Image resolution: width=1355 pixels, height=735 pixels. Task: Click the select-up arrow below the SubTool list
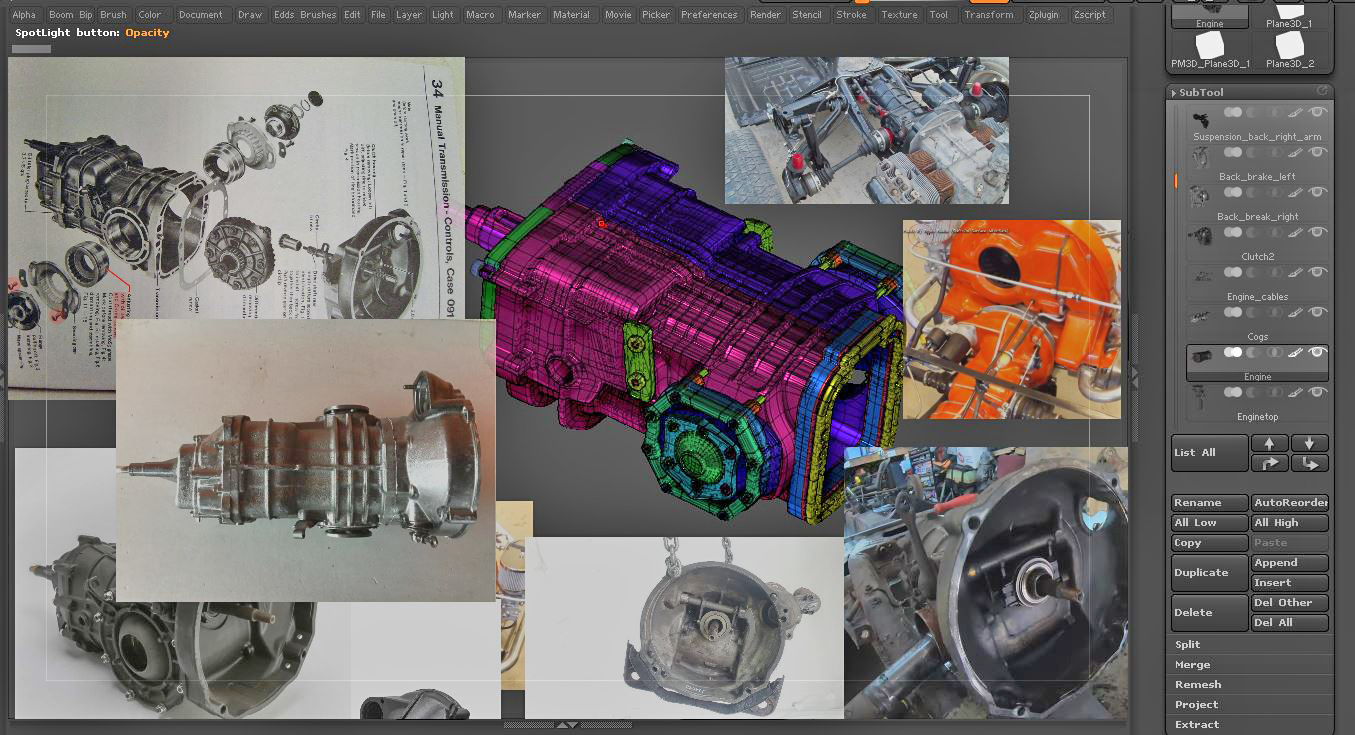[1269, 443]
